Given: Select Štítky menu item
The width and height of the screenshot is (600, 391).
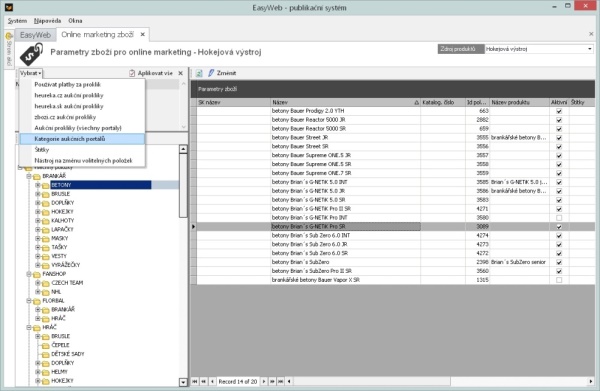Looking at the screenshot, I should (x=82, y=150).
